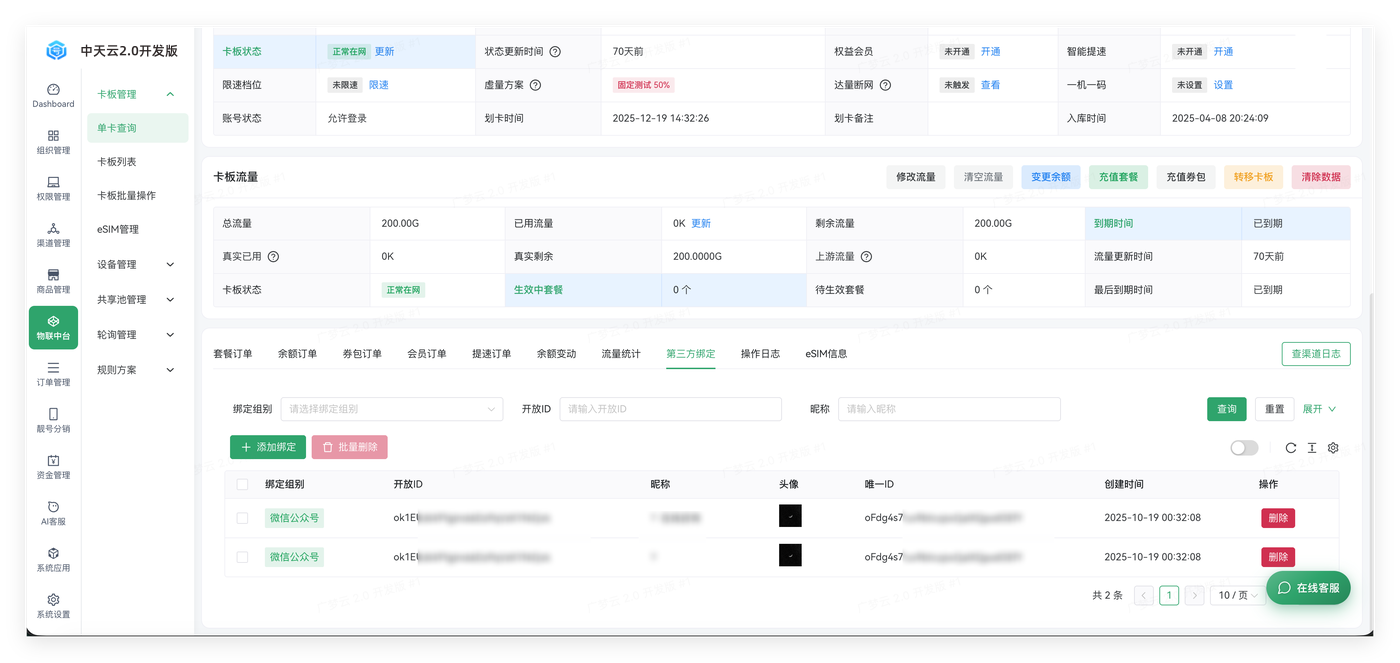Viewport: 1400px width, 663px height.
Task: Click the 变更余额 button
Action: point(1050,177)
